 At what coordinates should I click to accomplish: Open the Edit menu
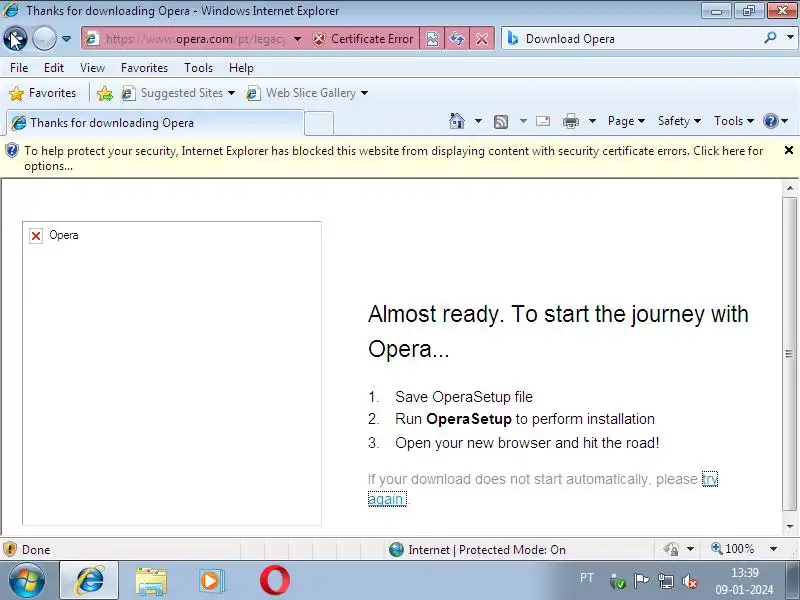(54, 68)
